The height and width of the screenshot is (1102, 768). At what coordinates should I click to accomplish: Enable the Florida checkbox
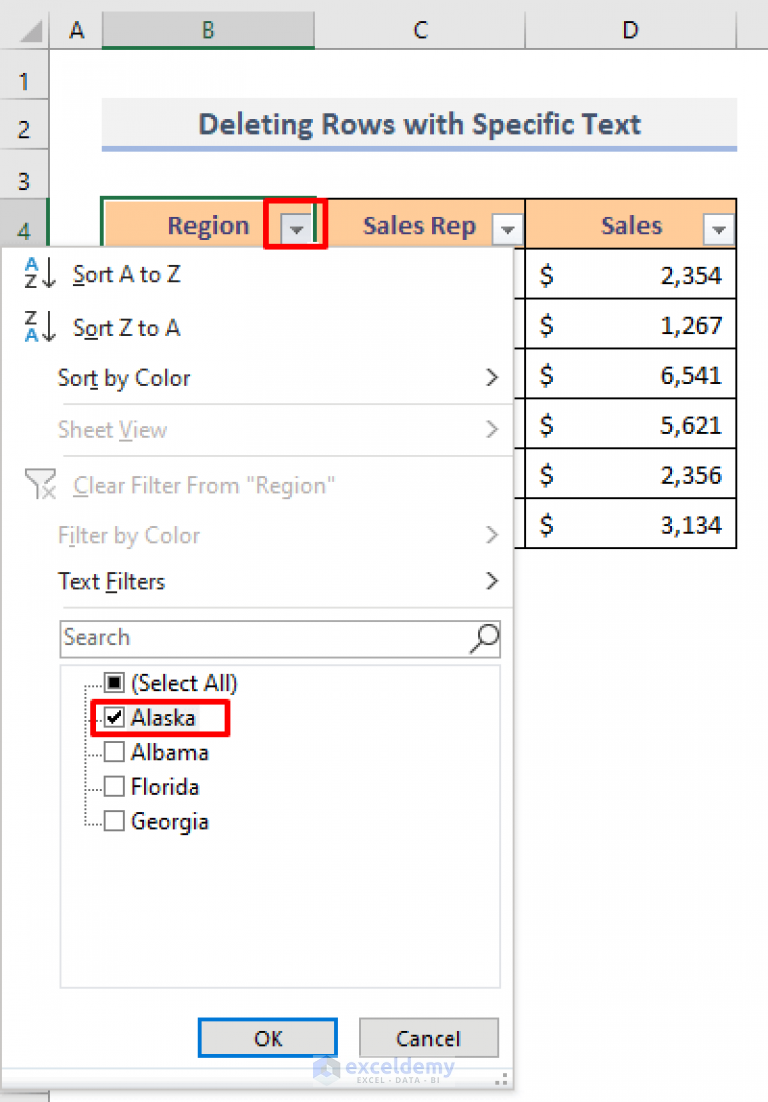coord(114,786)
